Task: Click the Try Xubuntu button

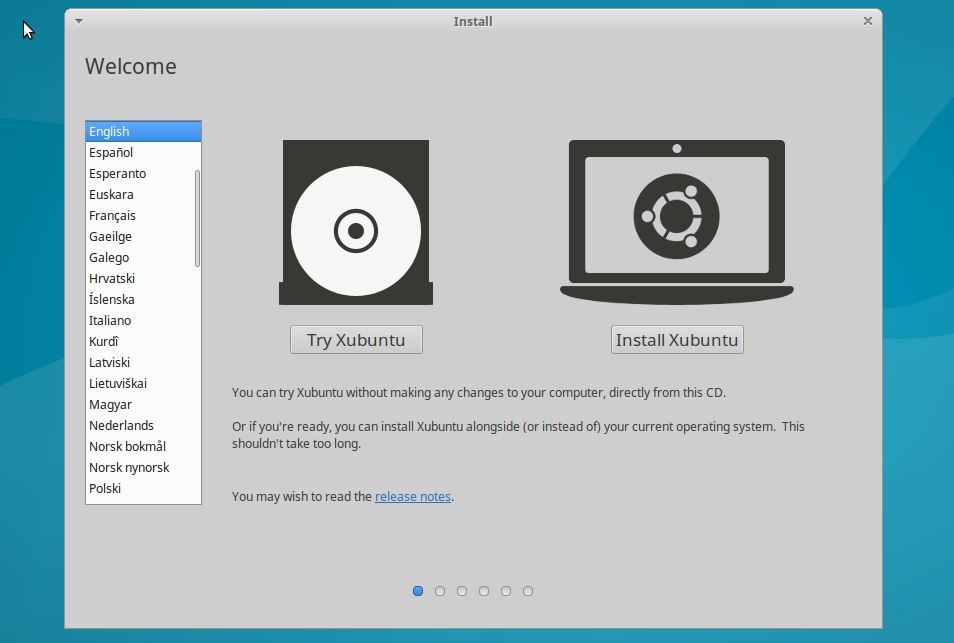Action: (x=355, y=339)
